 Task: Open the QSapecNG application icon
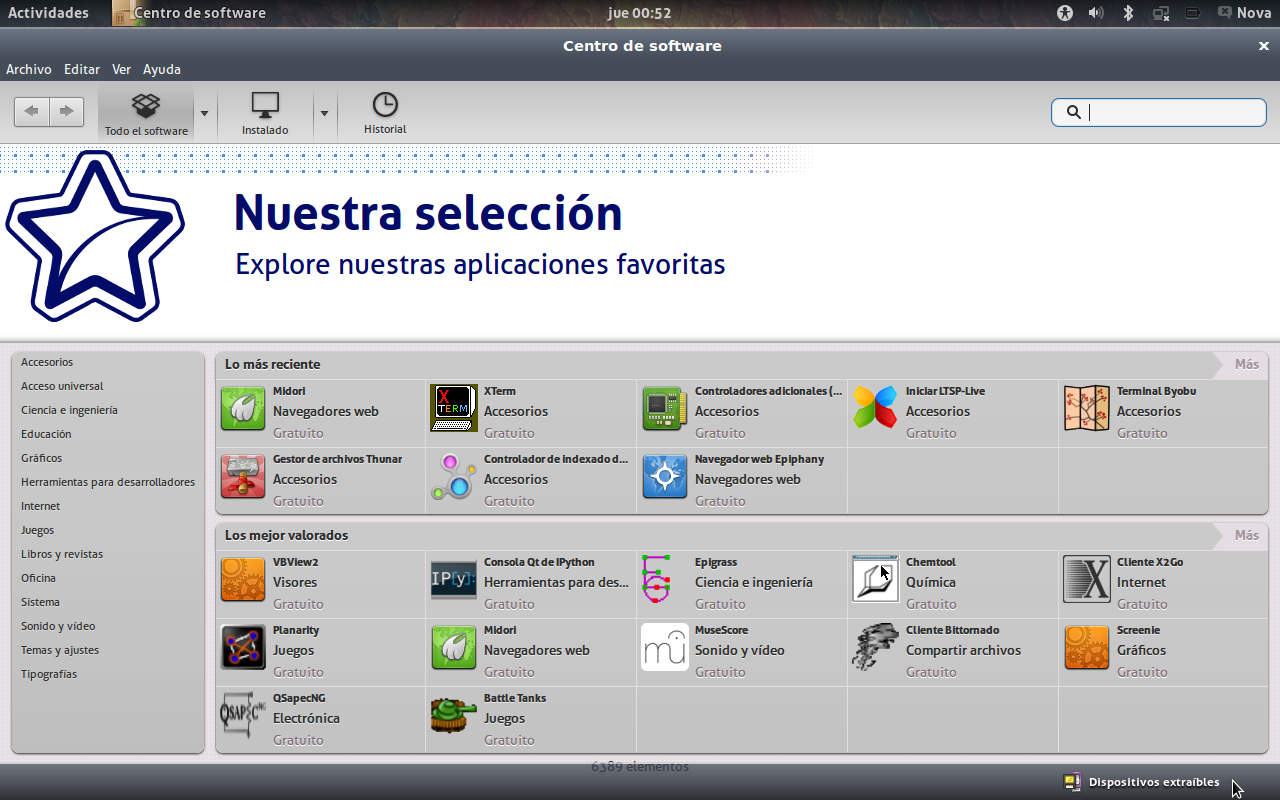coord(243,716)
